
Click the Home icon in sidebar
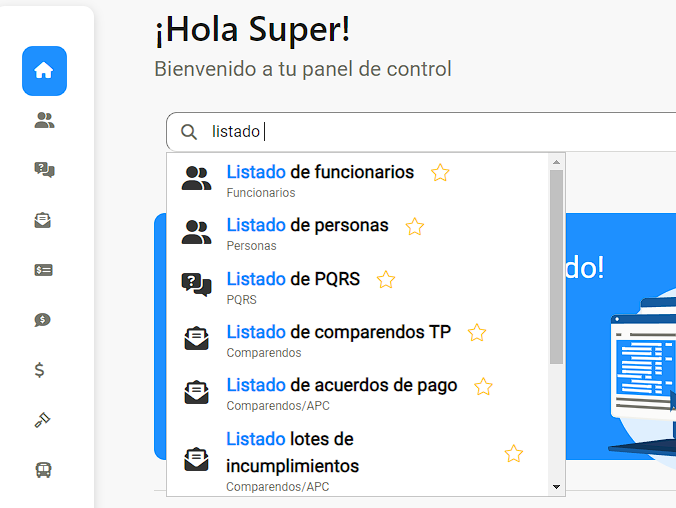pyautogui.click(x=44, y=71)
